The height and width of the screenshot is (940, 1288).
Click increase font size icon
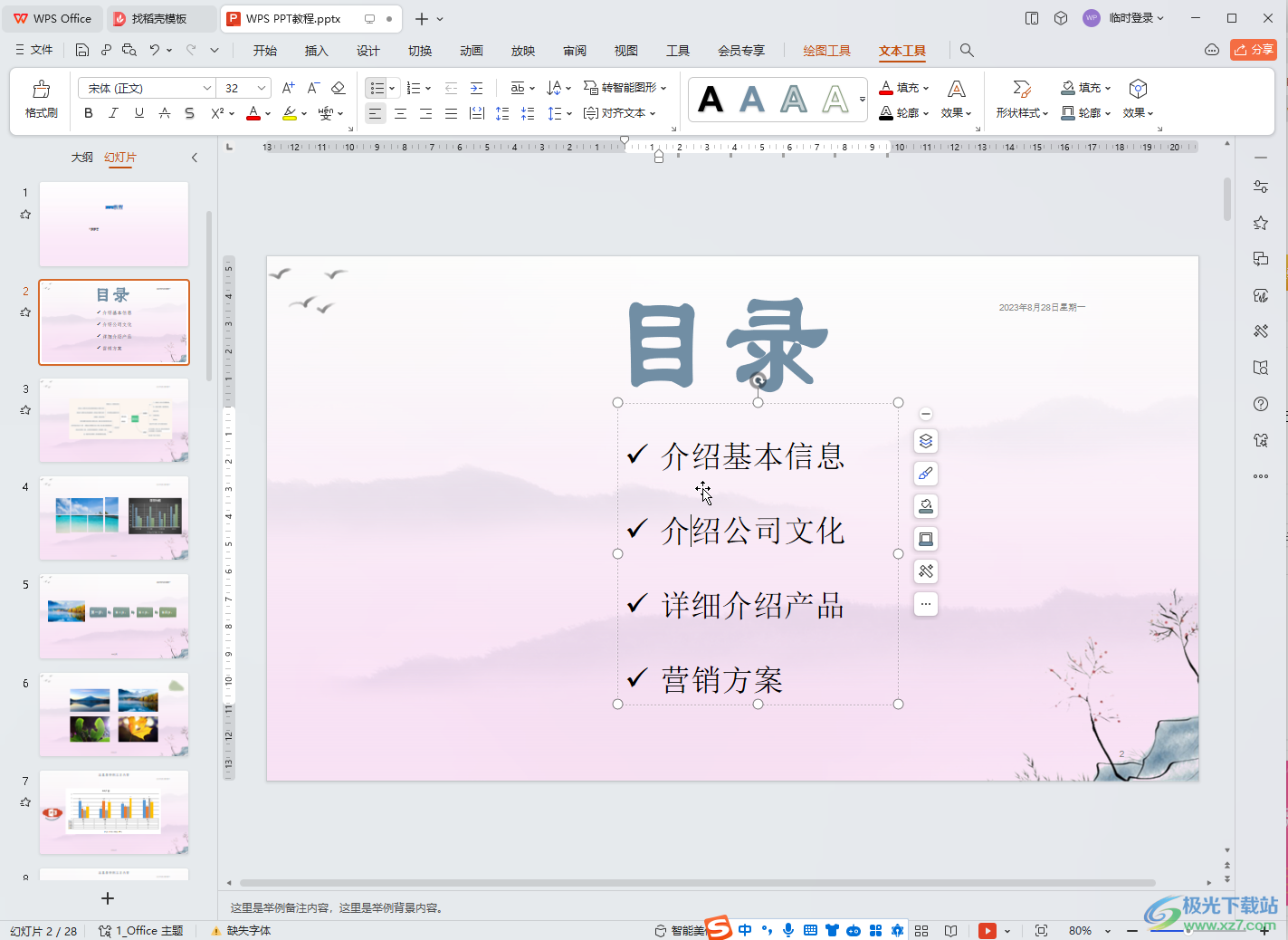click(x=289, y=88)
